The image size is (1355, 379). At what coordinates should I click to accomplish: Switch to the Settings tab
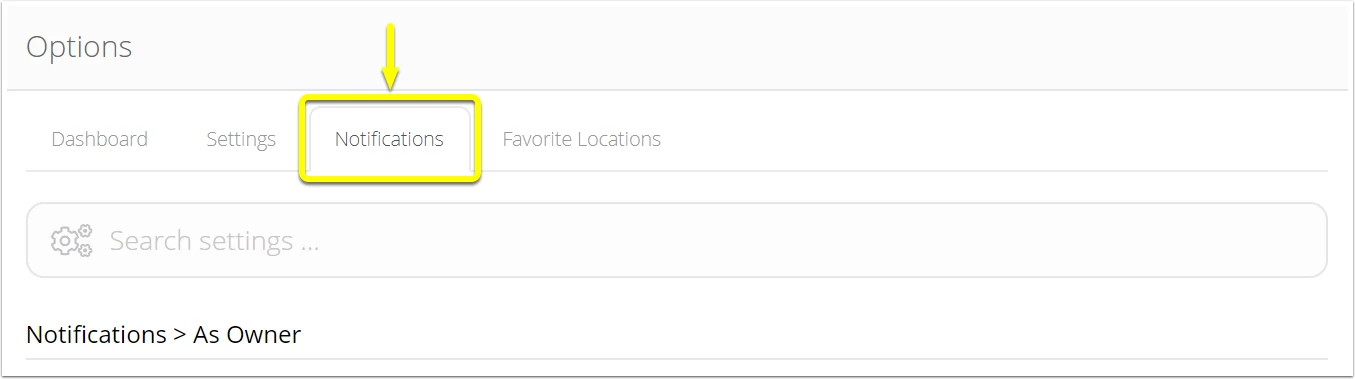coord(241,139)
